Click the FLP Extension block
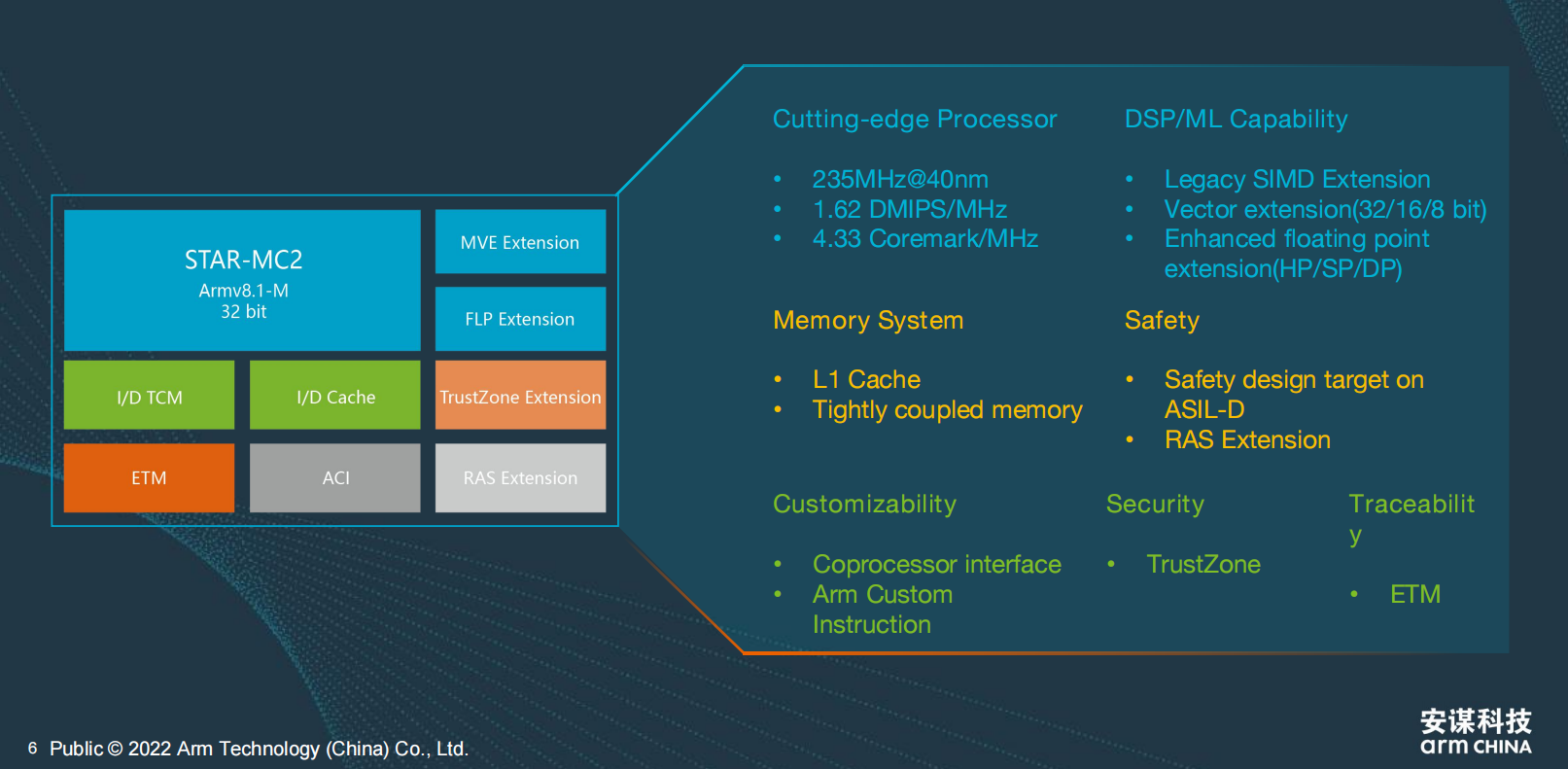This screenshot has width=1568, height=769. click(520, 319)
